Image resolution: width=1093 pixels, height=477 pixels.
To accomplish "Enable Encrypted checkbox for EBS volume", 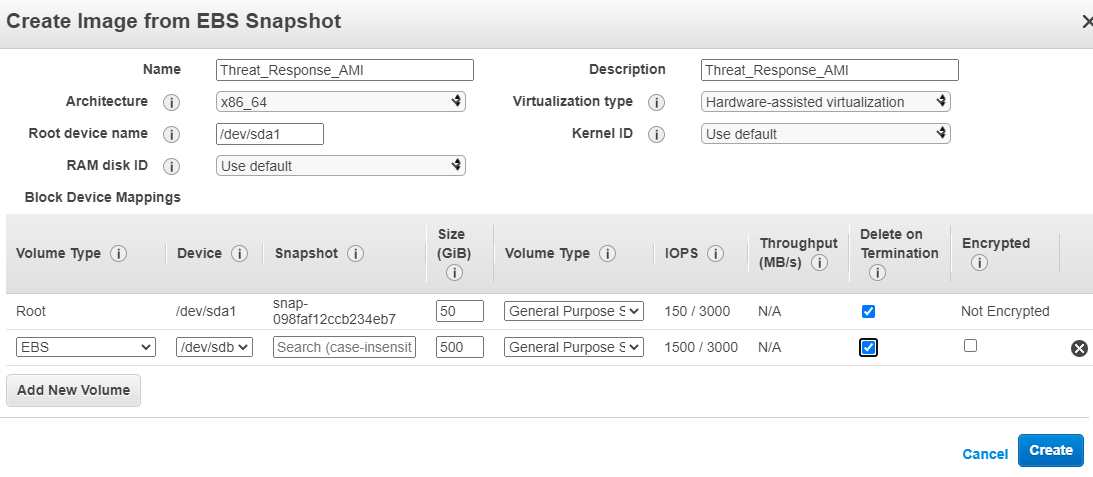I will tap(970, 346).
